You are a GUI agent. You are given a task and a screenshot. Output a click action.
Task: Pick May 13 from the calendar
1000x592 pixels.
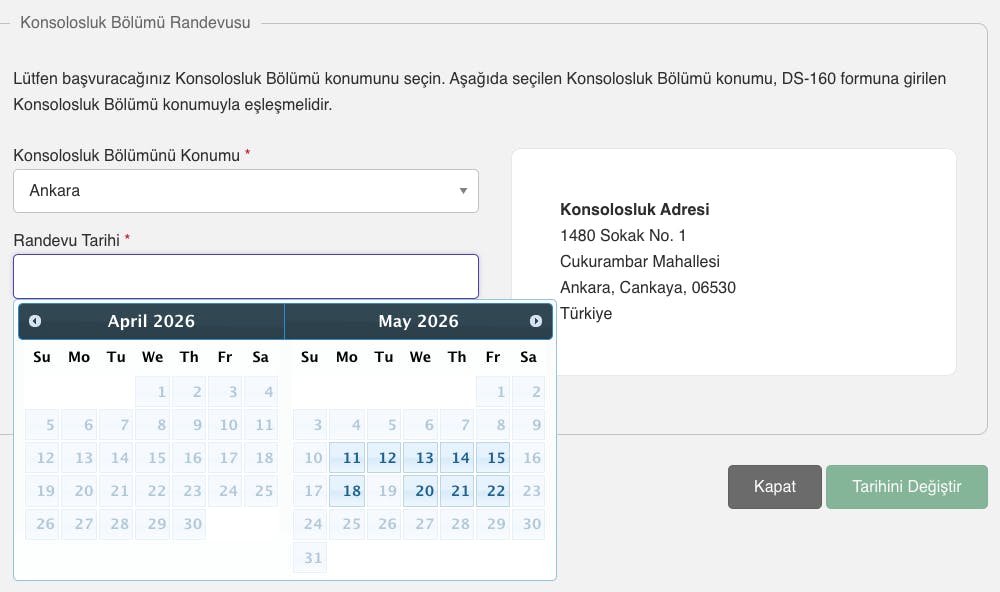coord(420,457)
